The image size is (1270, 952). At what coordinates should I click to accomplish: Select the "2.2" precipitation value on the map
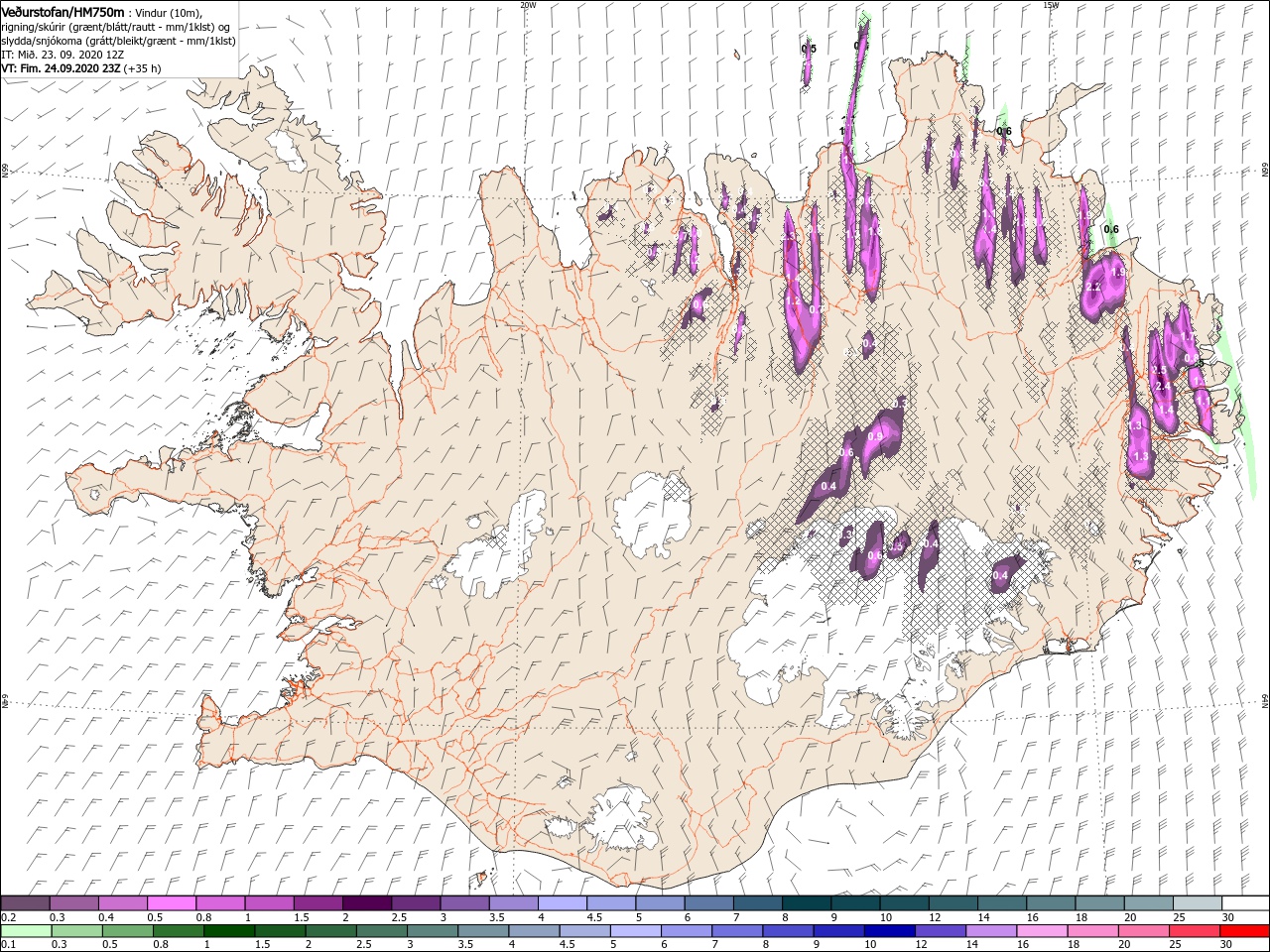(x=1094, y=288)
